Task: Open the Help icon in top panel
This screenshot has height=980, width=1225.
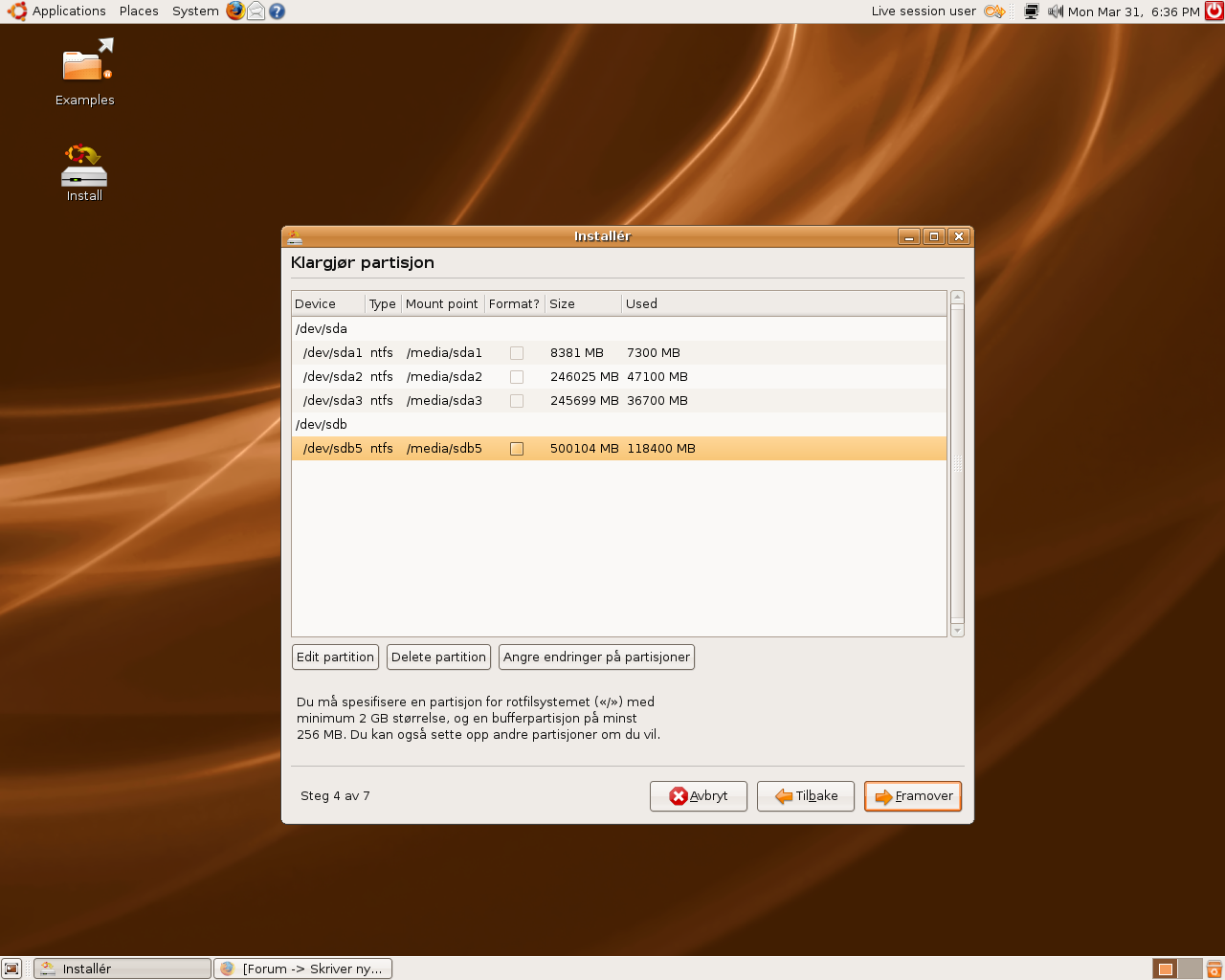Action: coord(277,11)
